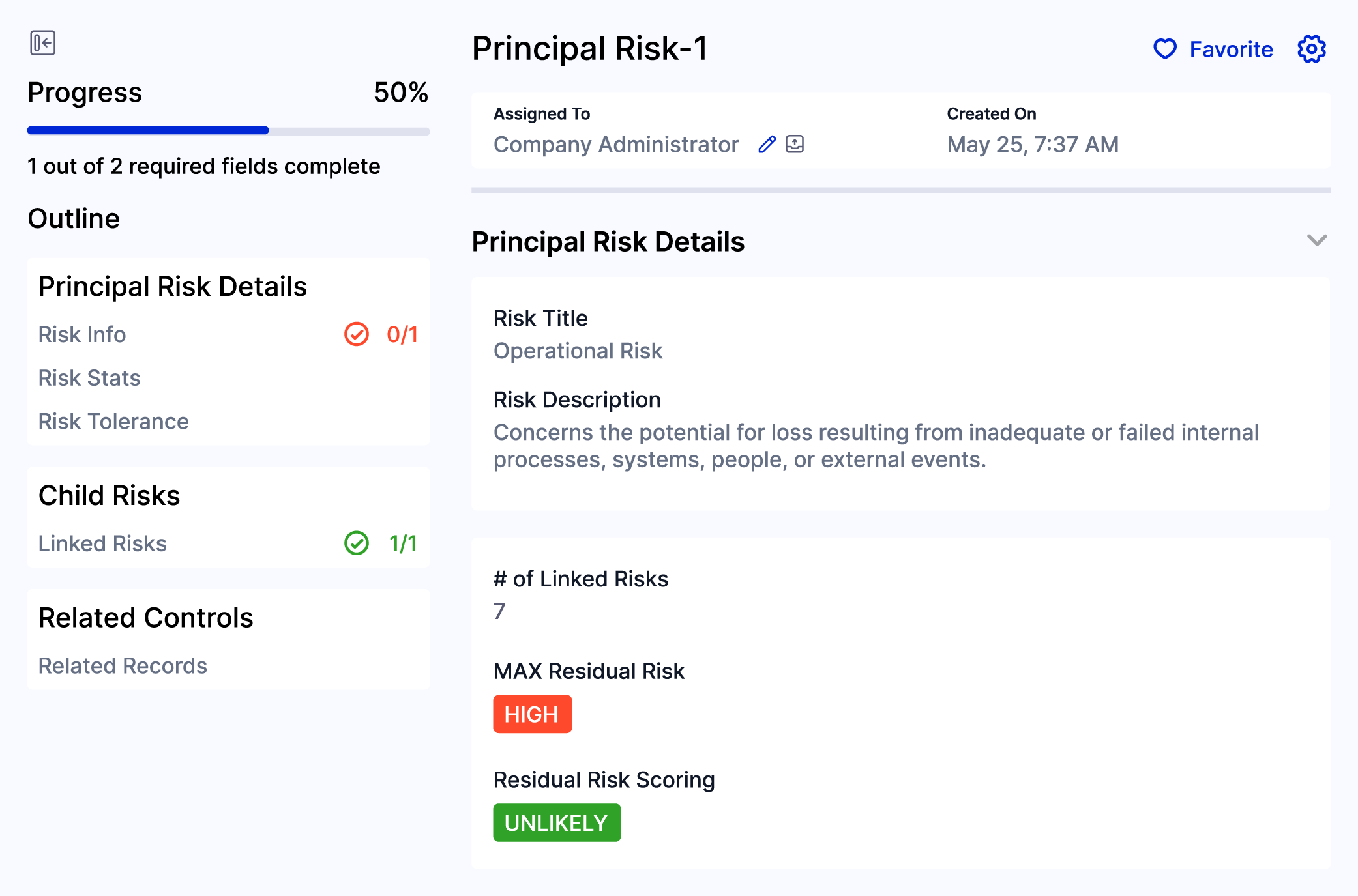Viewport: 1358px width, 896px height.
Task: Click the Operational Risk title value
Action: click(578, 351)
